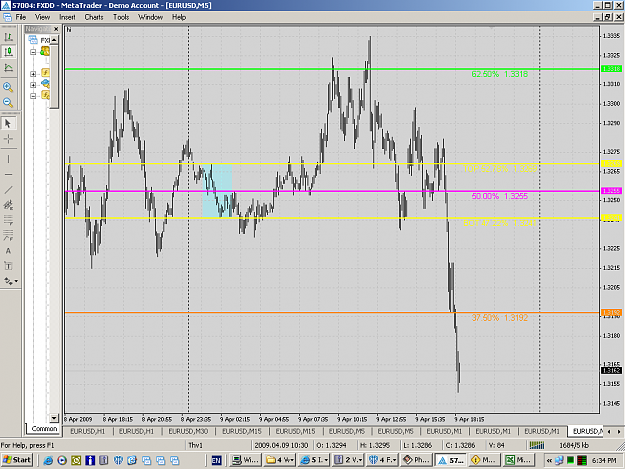Click the BOT 47.22% 1.3241 label
This screenshot has width=625, height=469.
[500, 223]
